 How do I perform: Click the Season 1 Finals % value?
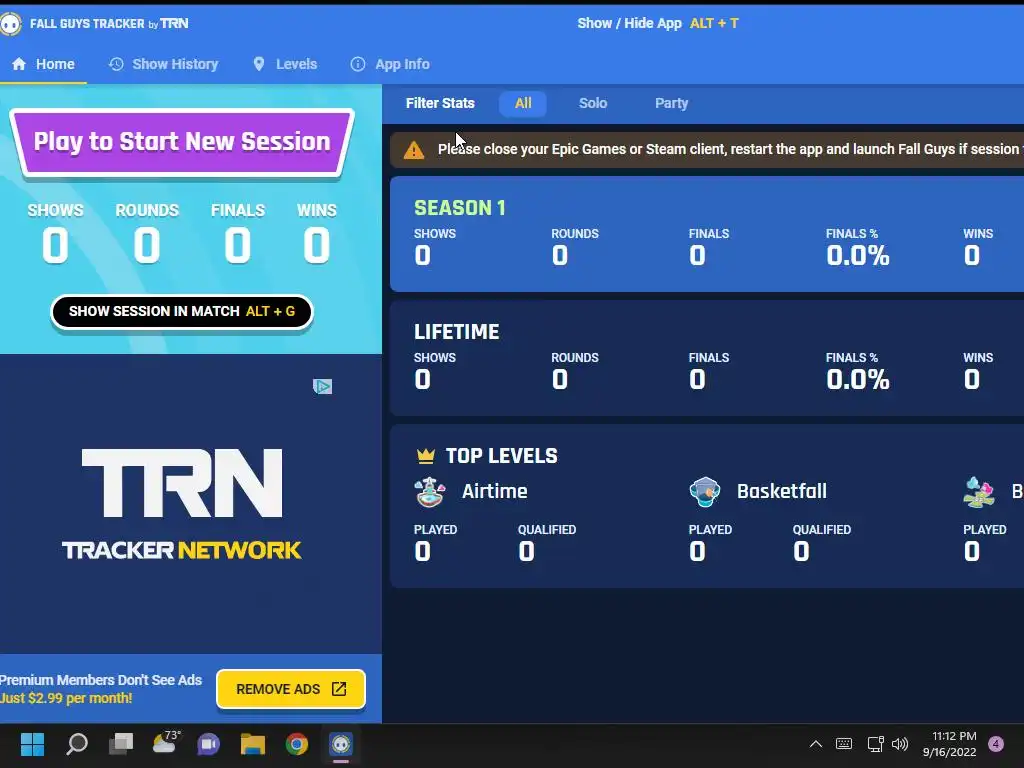pos(857,255)
